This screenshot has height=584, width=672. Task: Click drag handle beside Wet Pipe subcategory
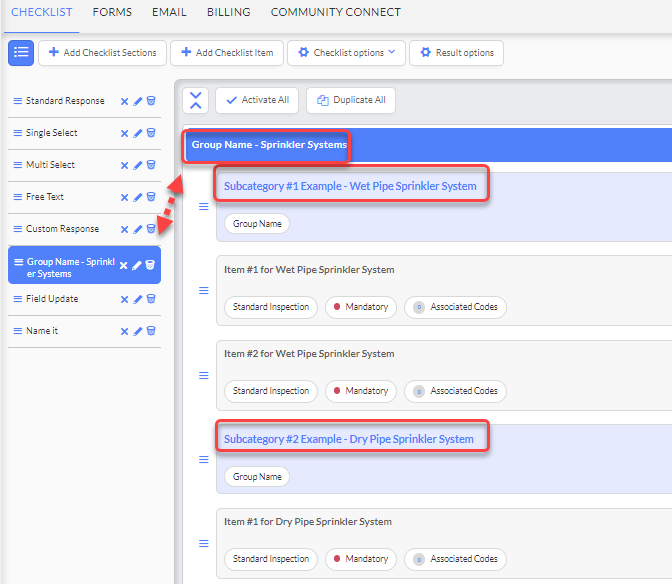204,207
